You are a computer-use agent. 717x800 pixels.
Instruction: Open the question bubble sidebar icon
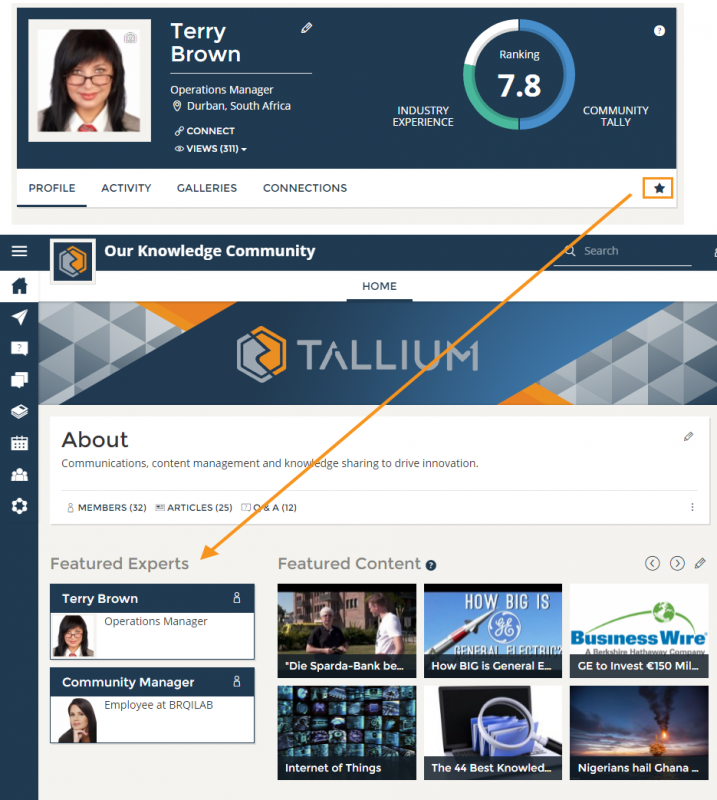click(19, 348)
